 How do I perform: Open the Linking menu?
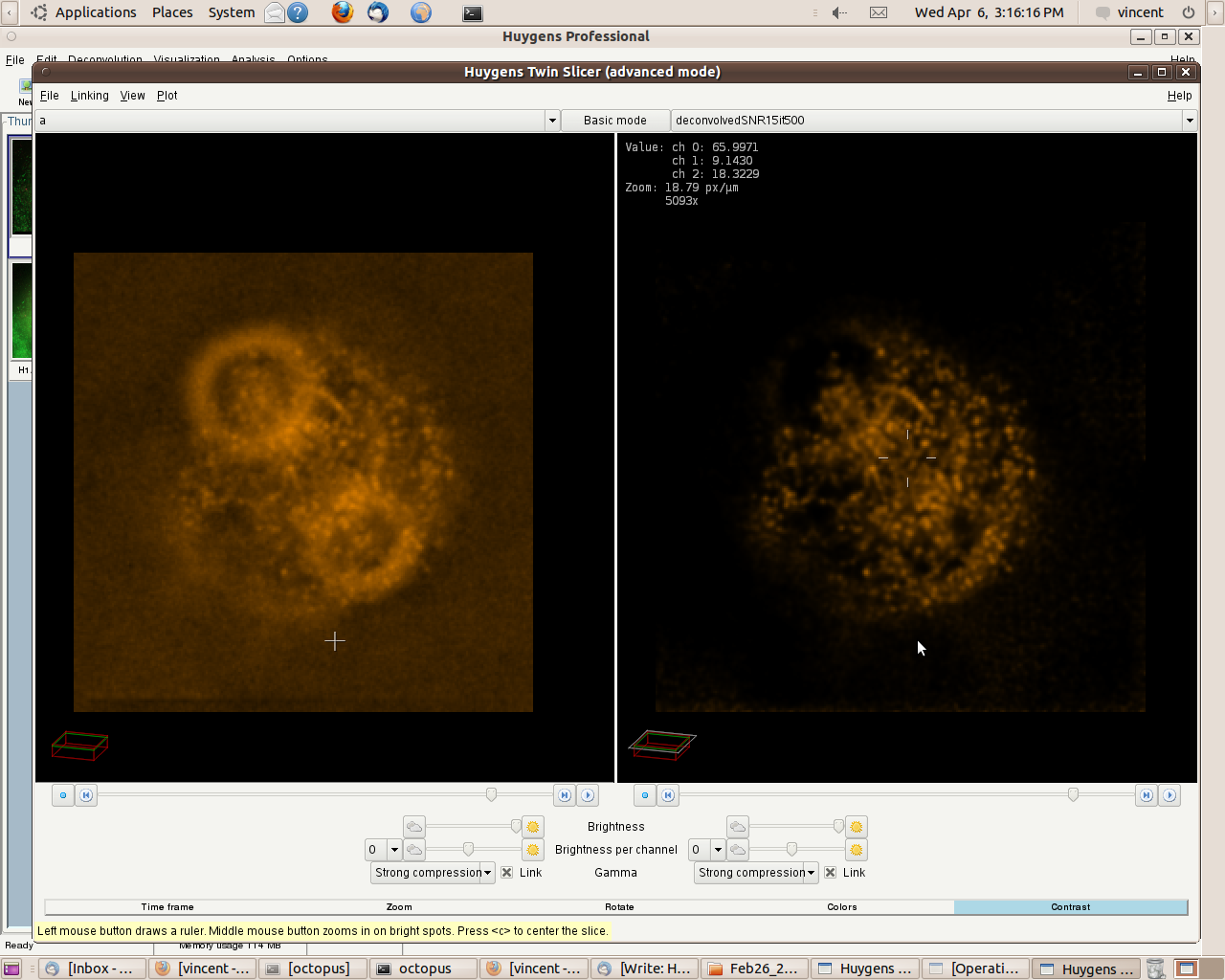tap(89, 96)
